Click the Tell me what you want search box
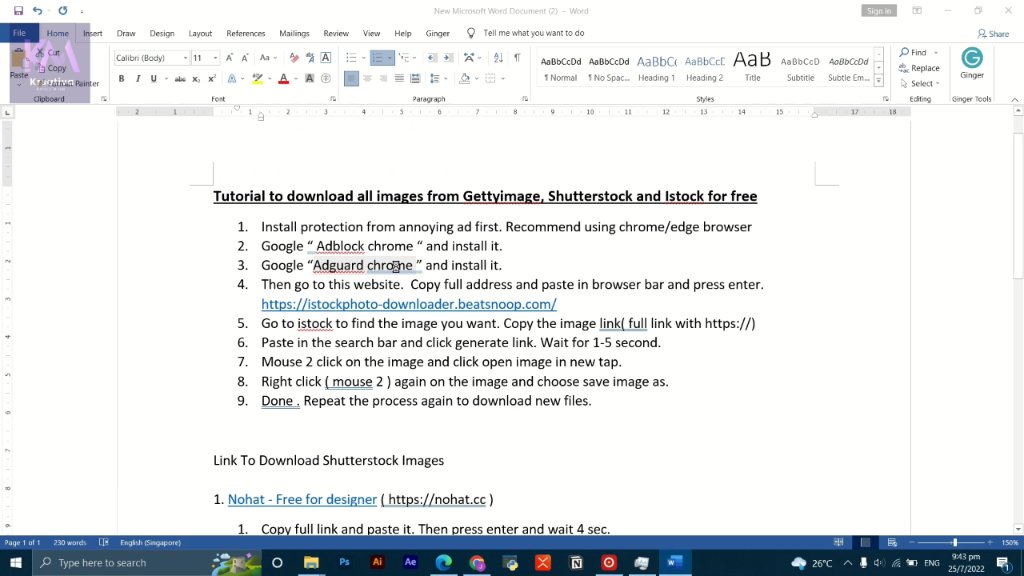This screenshot has width=1024, height=576. 534,33
